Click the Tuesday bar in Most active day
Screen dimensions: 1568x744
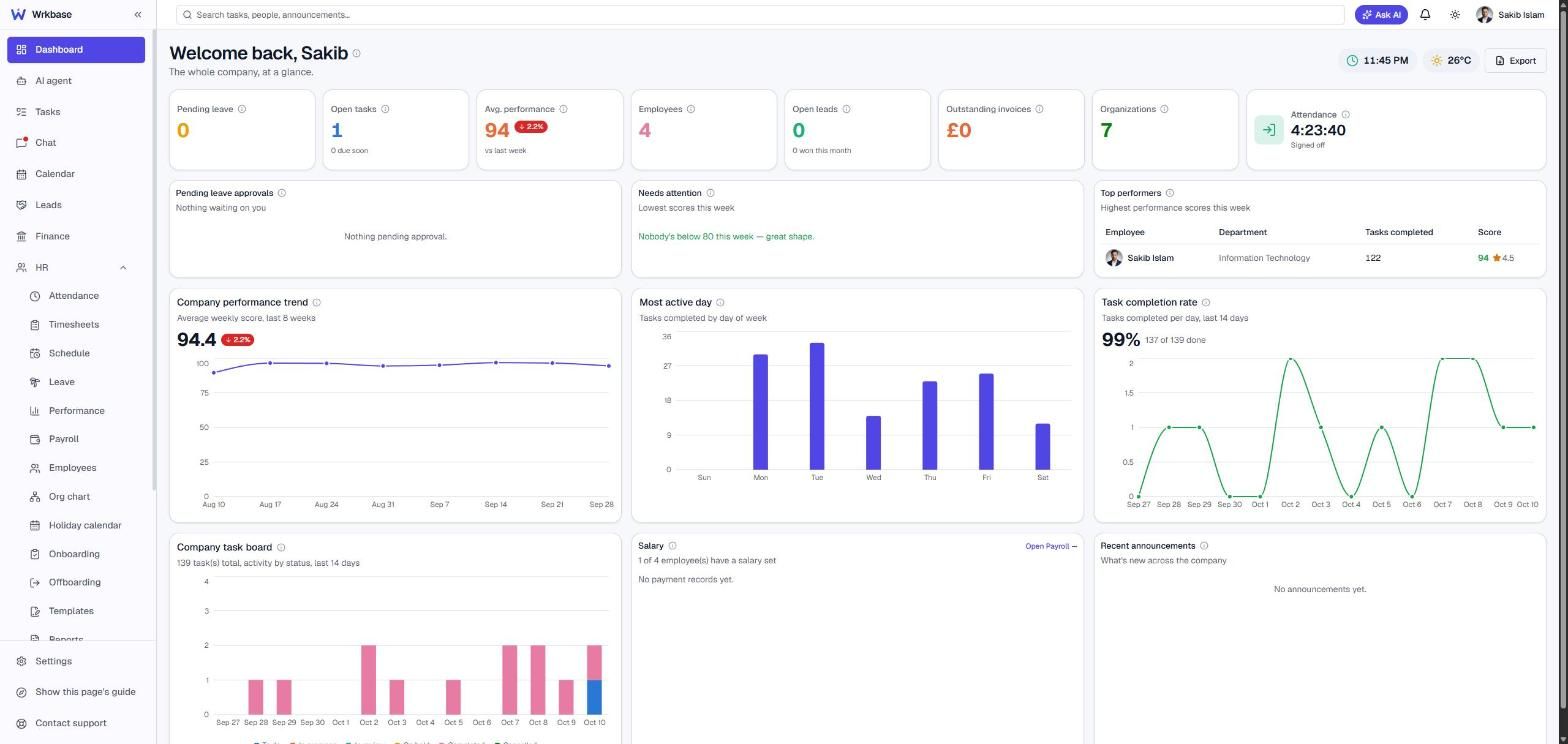tap(817, 406)
